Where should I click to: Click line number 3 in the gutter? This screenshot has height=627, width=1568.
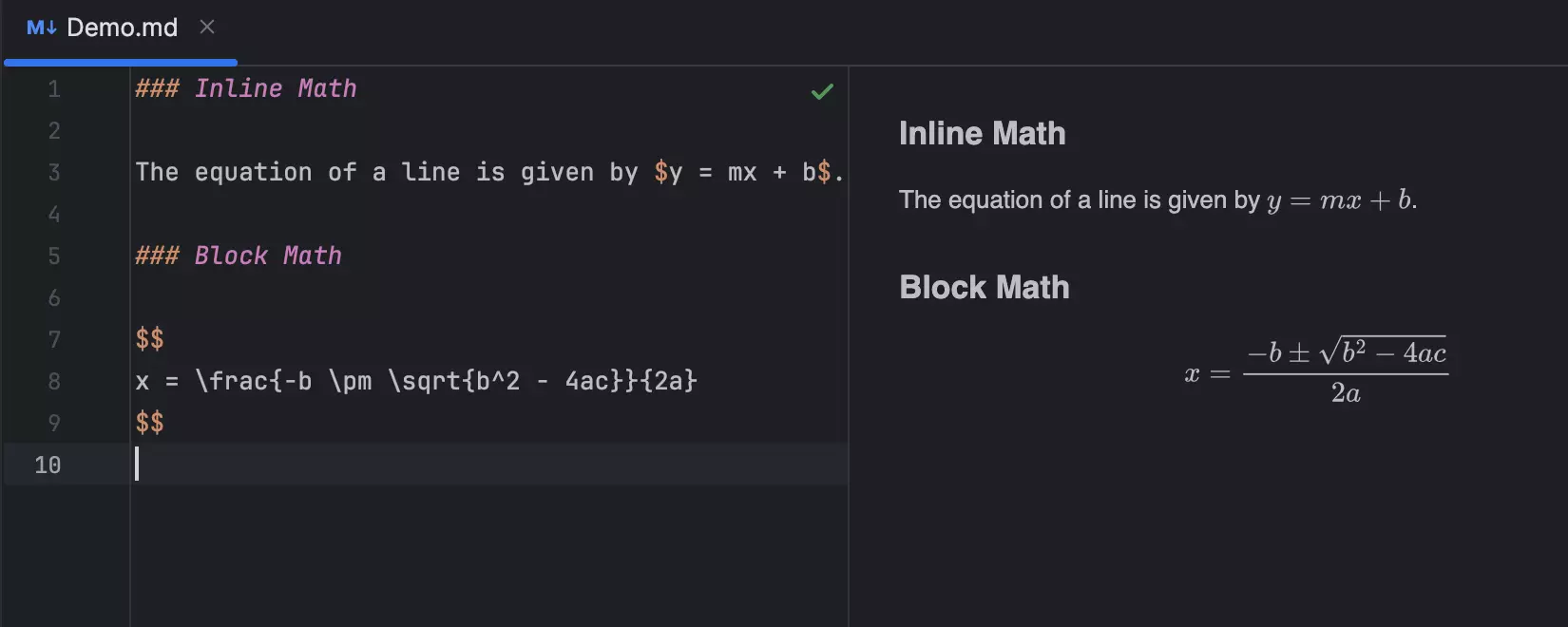tap(54, 173)
